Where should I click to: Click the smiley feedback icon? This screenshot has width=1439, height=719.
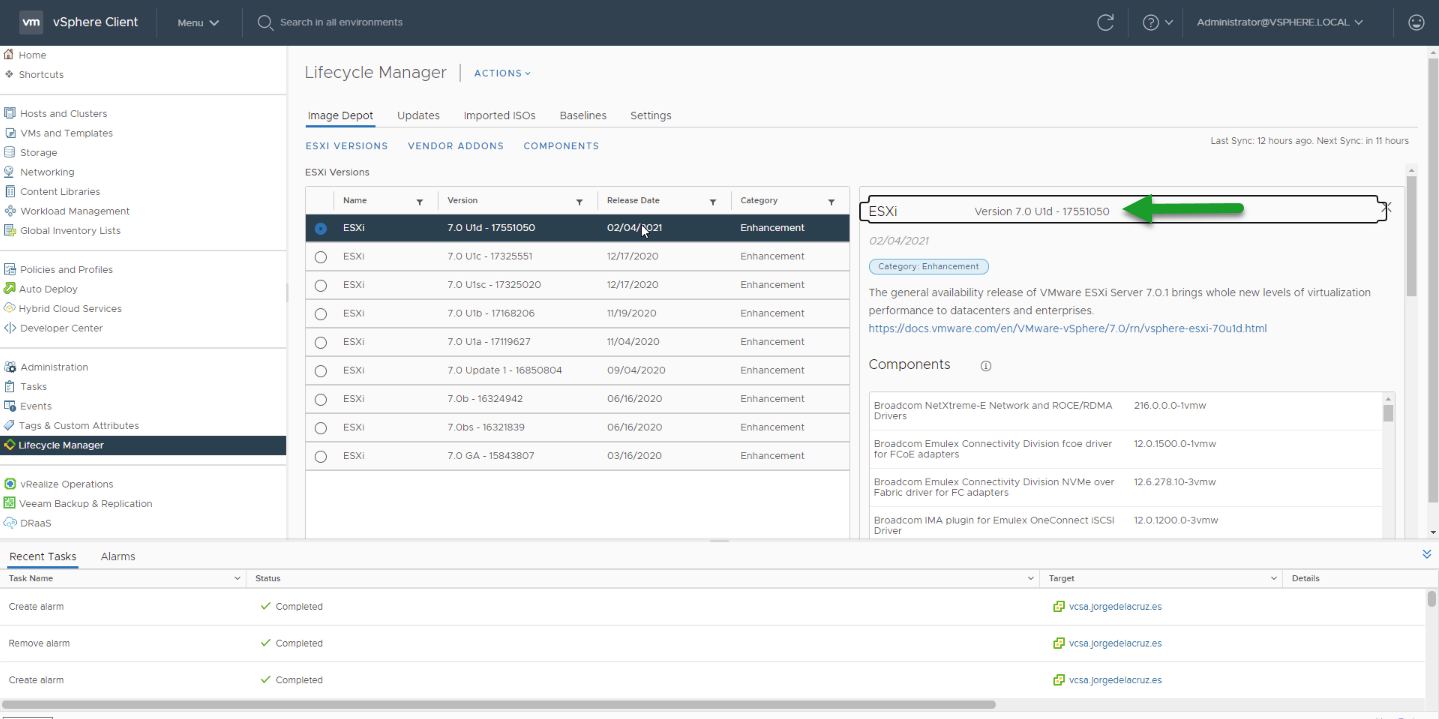1416,22
